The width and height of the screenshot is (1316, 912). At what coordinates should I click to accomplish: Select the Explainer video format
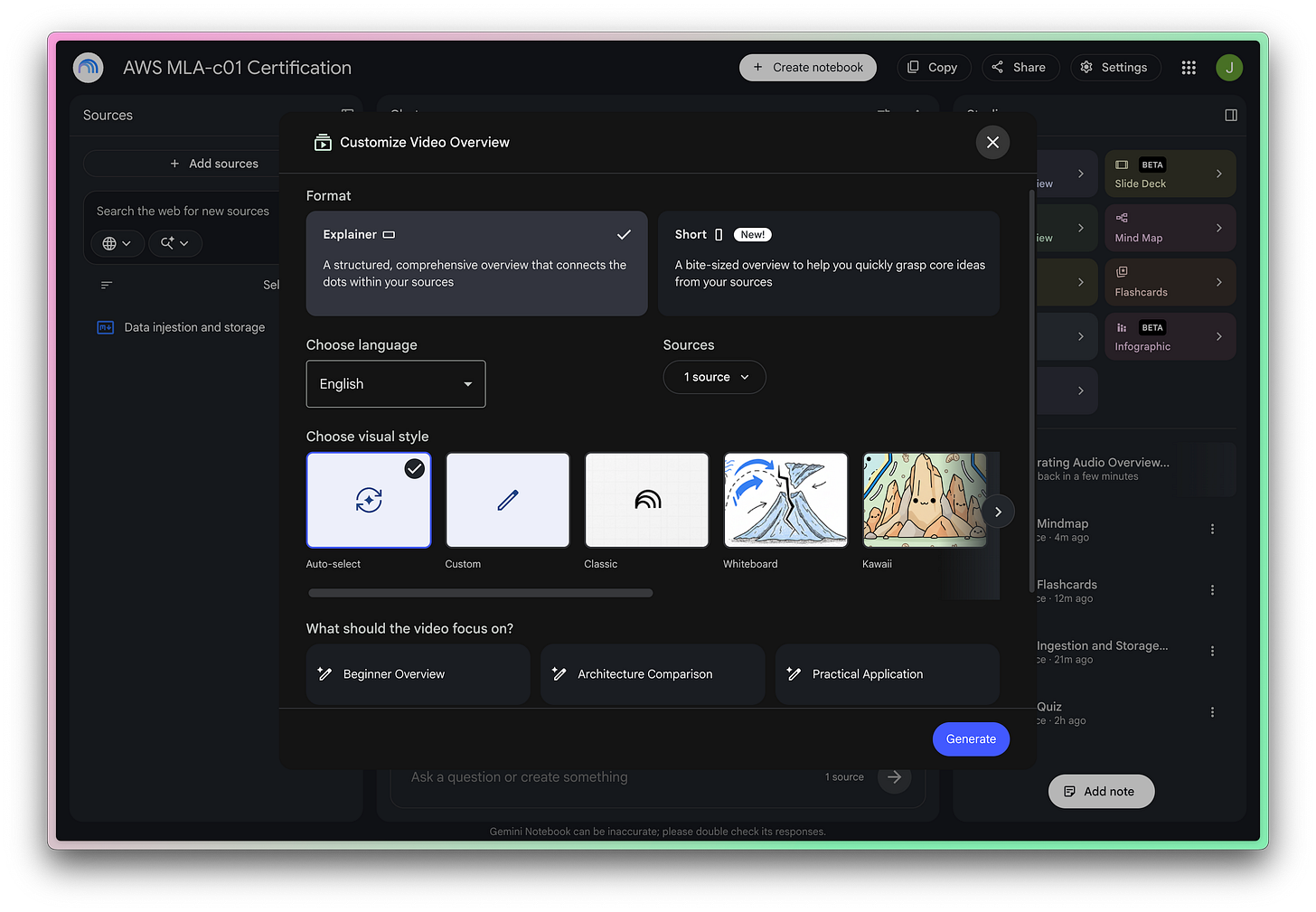point(477,263)
